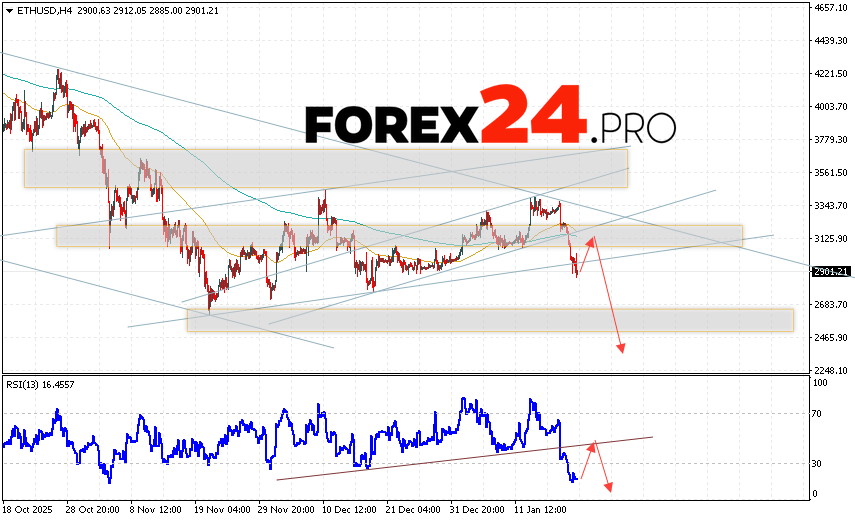Select the upper gray resistance zone rectangle
This screenshot has height=521, width=855.
[x=325, y=168]
